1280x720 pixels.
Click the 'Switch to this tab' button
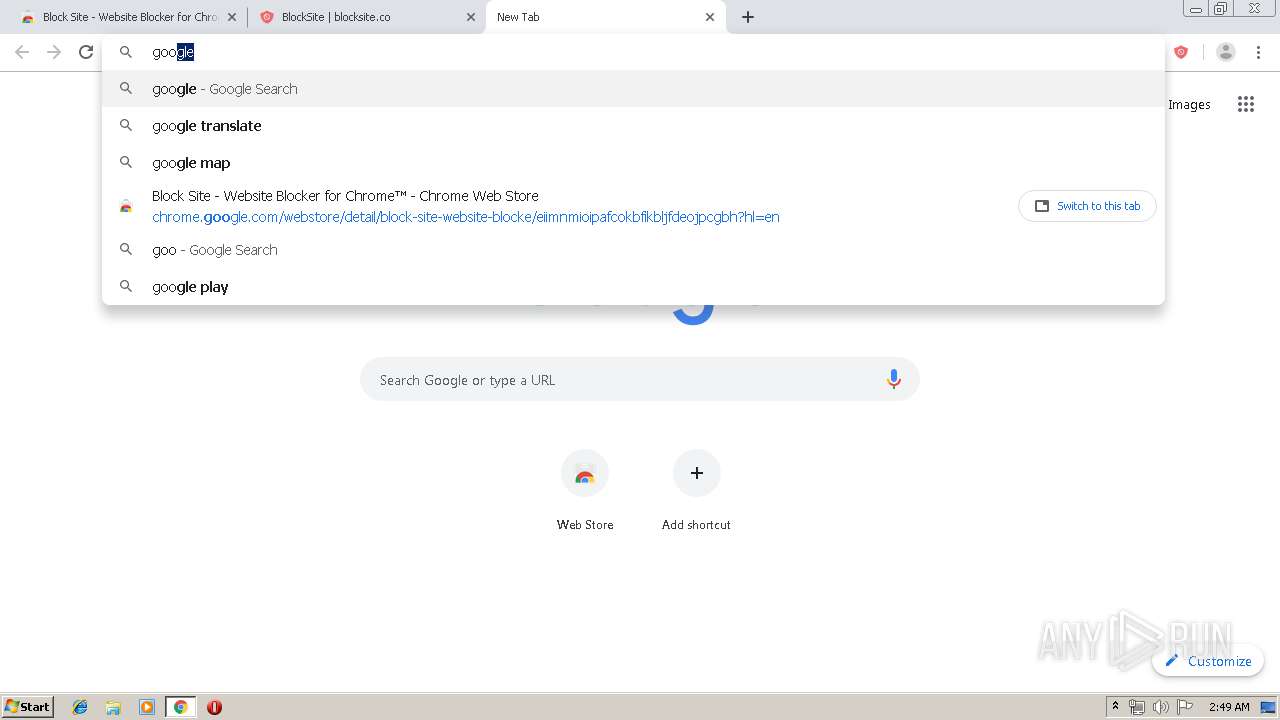pos(1087,206)
